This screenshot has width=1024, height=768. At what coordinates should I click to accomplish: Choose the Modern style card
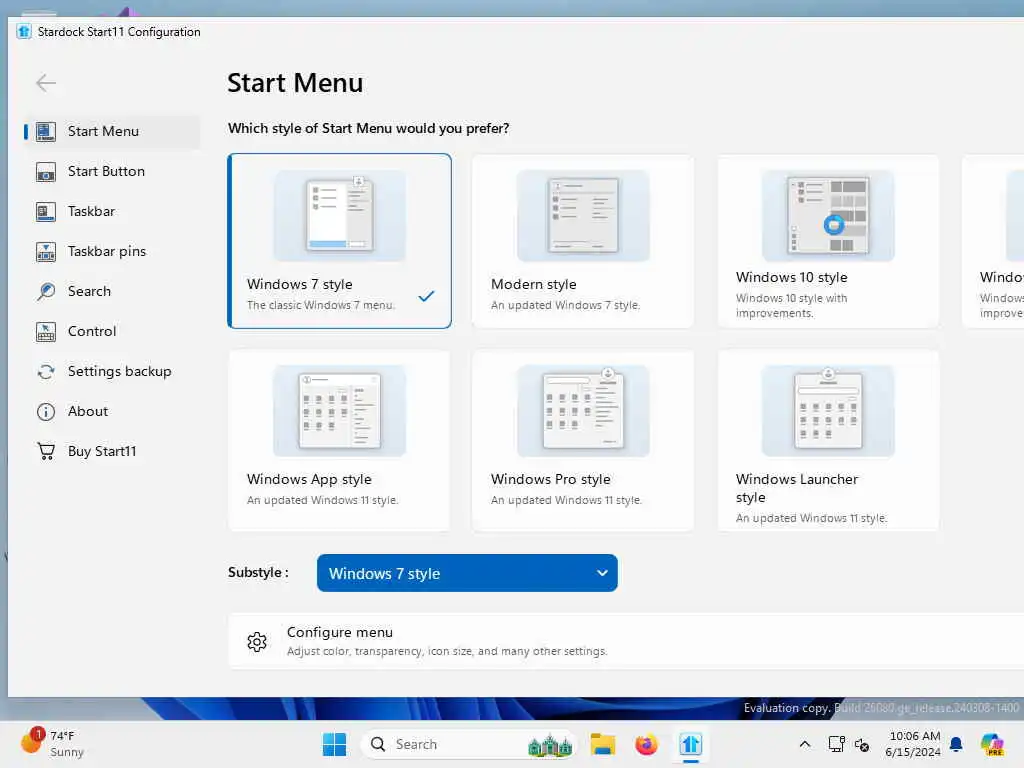click(x=583, y=241)
